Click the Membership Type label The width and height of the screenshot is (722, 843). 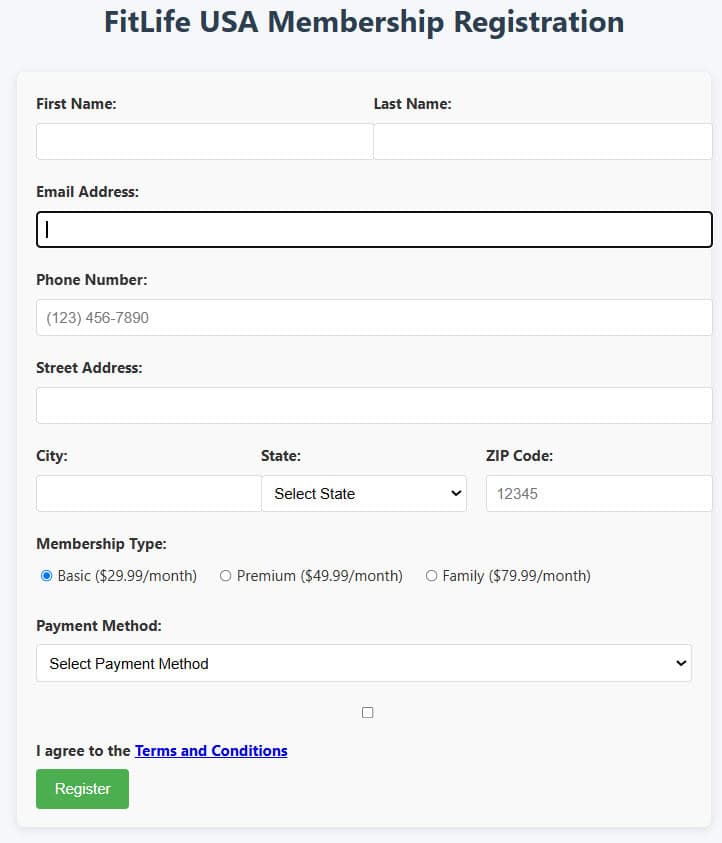coord(101,544)
